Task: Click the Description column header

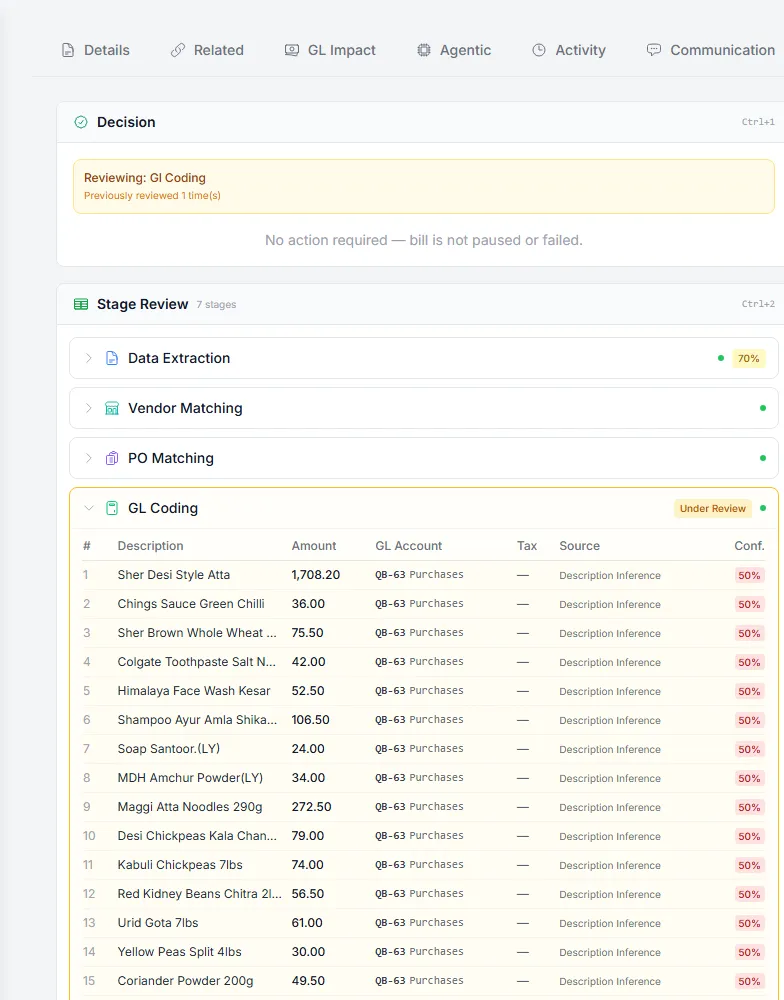Action: tap(151, 546)
